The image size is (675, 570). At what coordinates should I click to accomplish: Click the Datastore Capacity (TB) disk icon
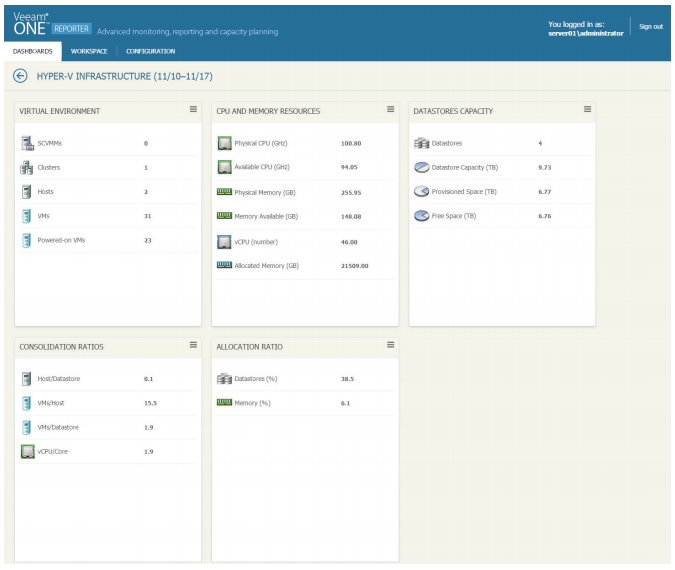(422, 167)
